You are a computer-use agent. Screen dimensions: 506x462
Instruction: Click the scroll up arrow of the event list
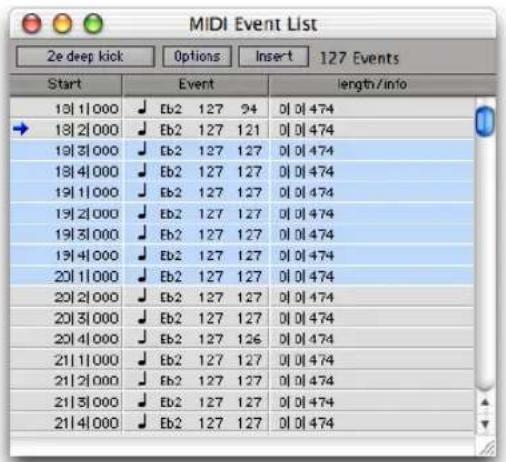coord(485,403)
